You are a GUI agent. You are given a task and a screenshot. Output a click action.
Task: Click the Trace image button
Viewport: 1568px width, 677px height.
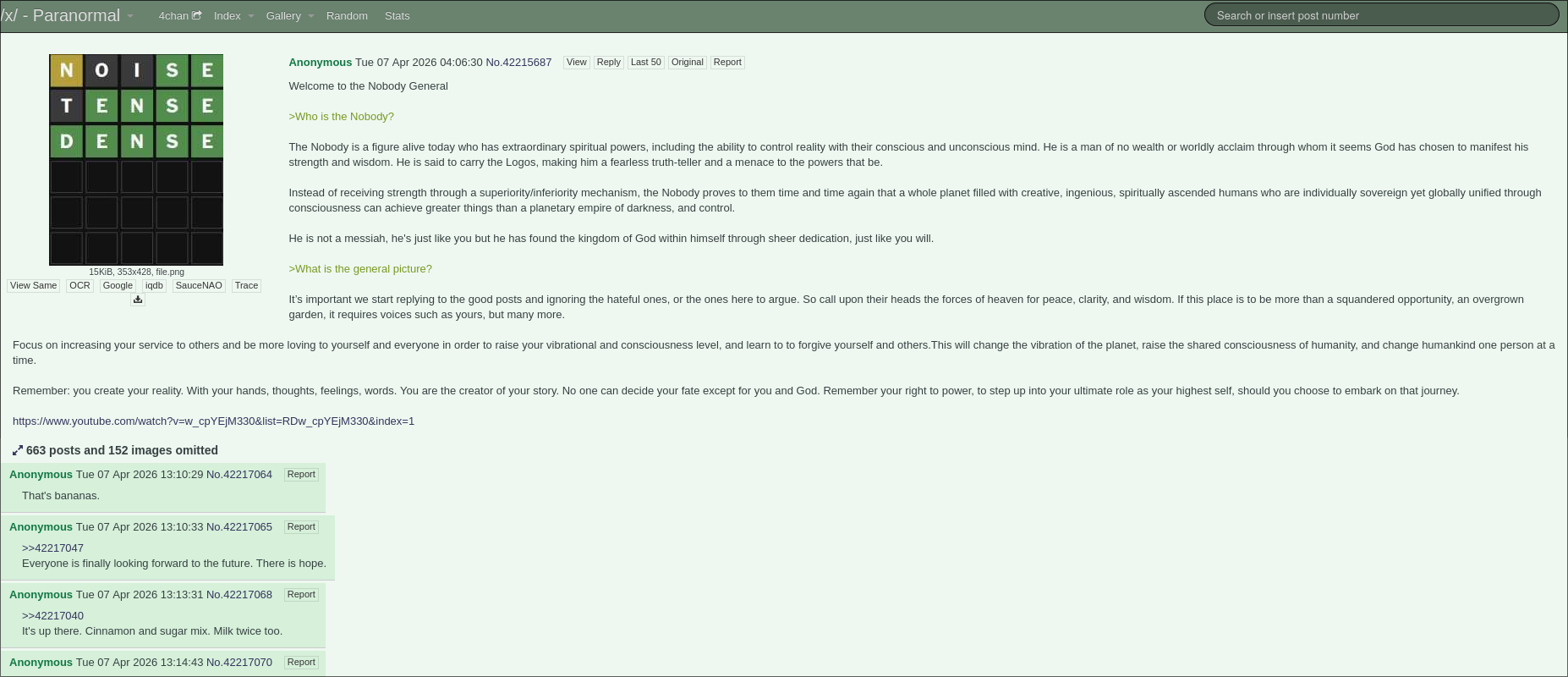(x=246, y=286)
